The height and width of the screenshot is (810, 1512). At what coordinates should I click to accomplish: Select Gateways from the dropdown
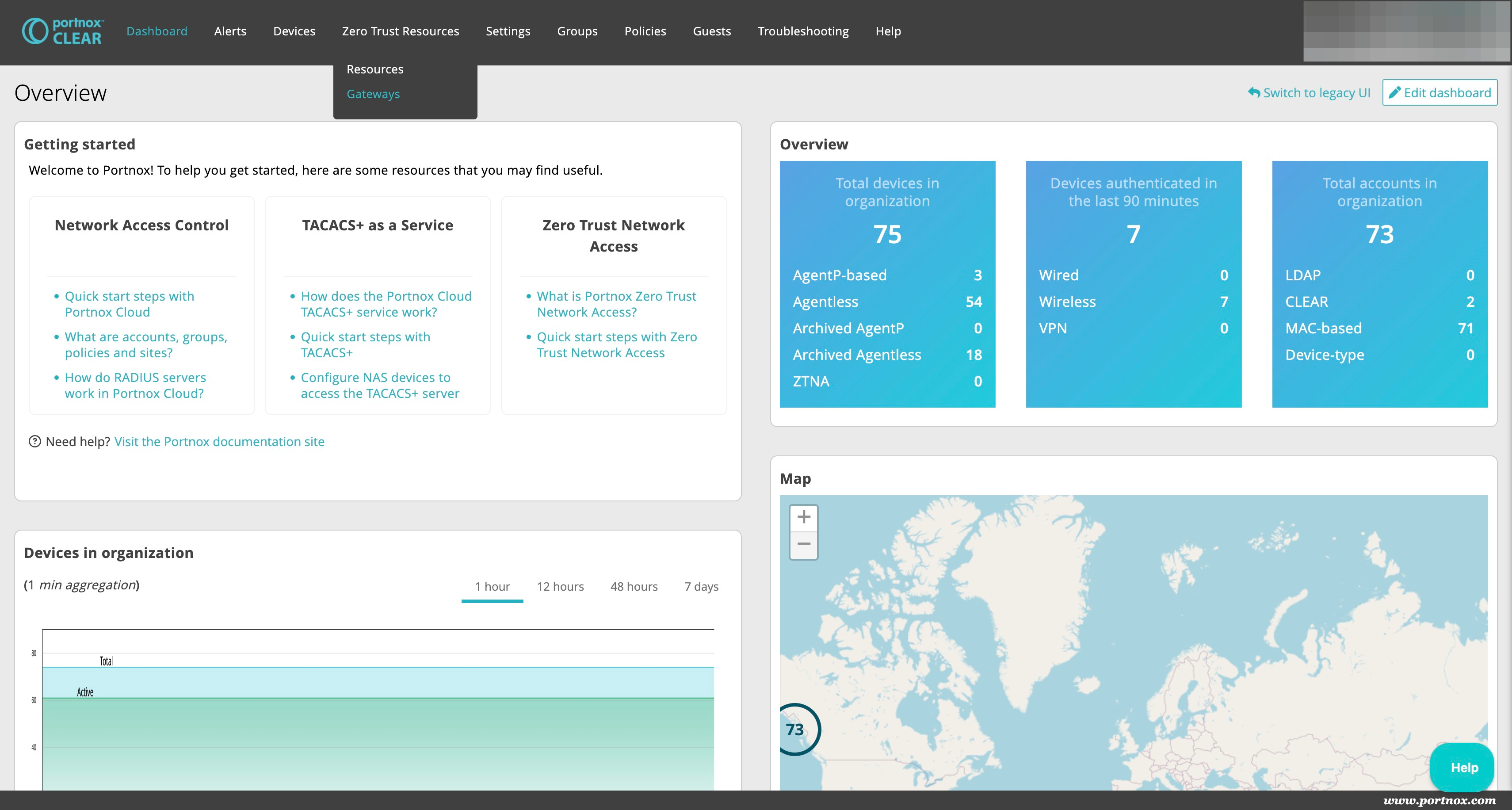pos(373,94)
